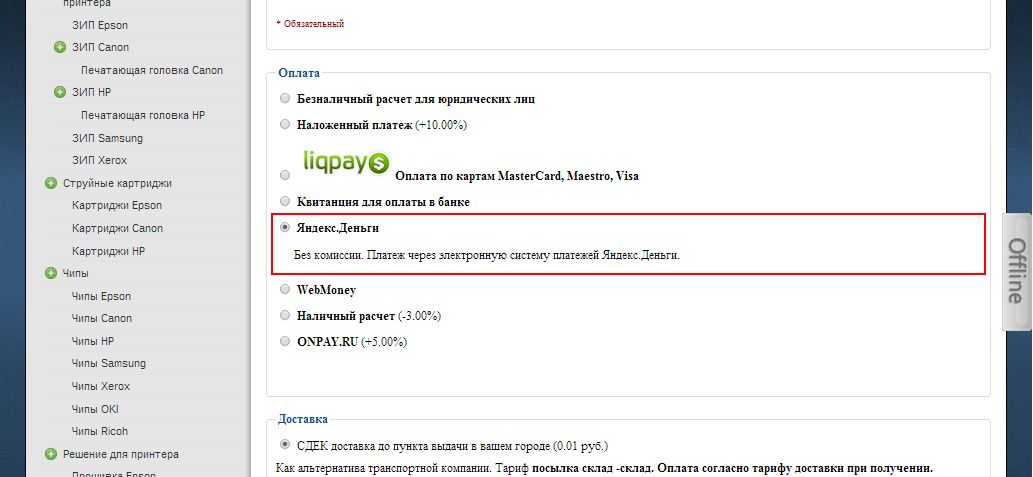Open Чипы OKI menu item
Viewport: 1033px width, 477px height.
95,409
